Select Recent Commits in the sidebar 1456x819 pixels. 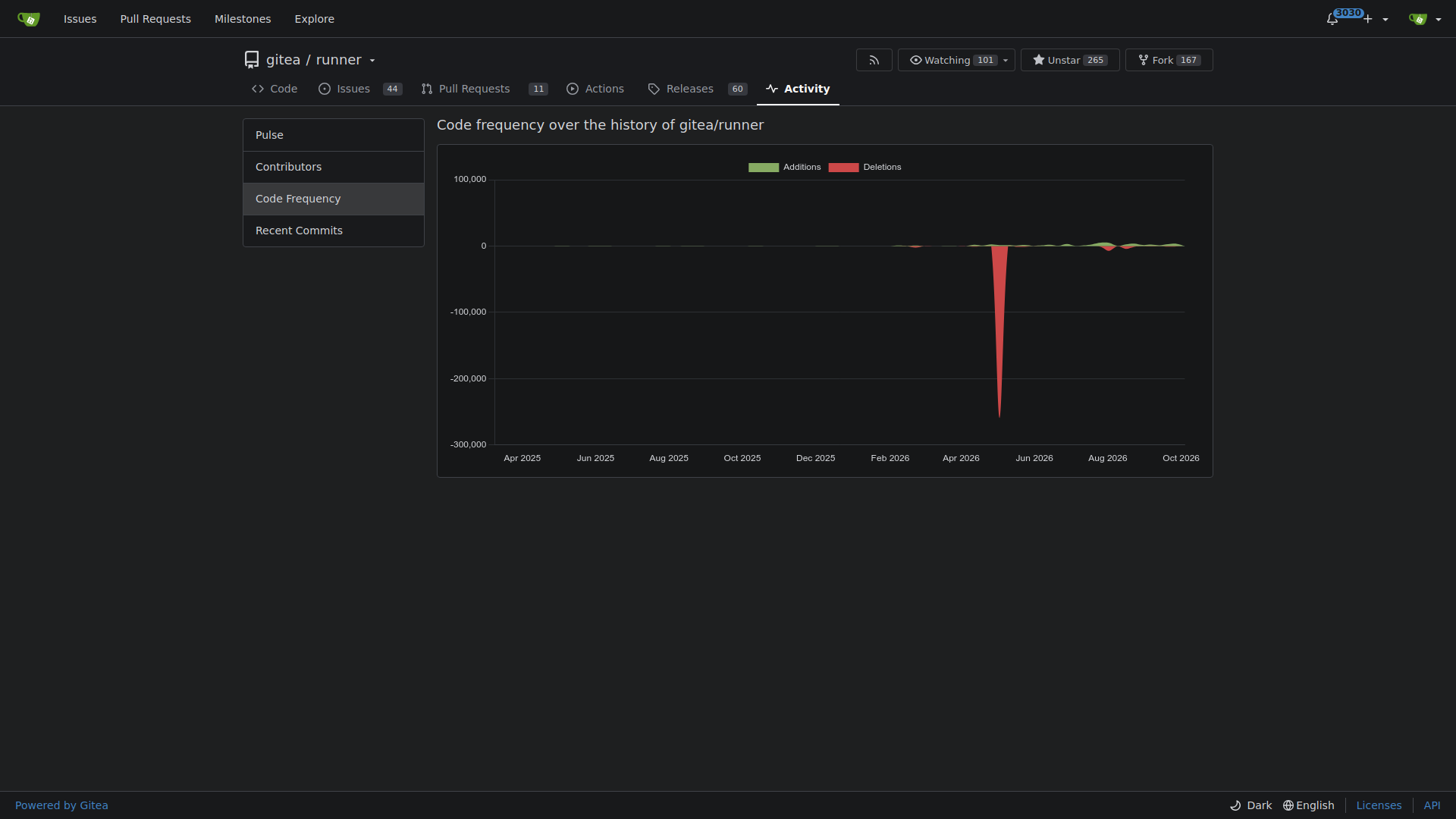(334, 231)
